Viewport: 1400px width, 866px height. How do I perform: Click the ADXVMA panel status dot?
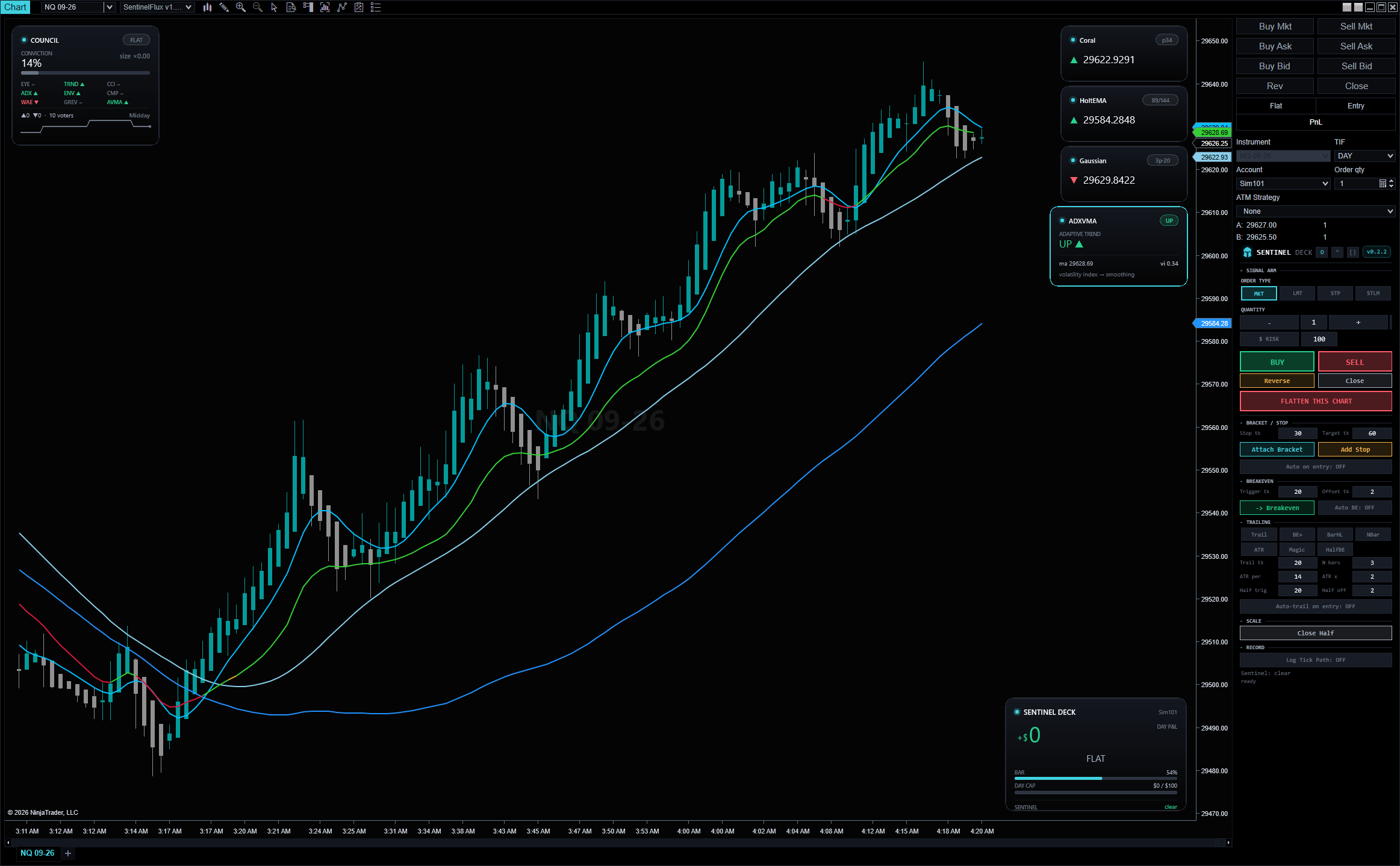tap(1062, 221)
